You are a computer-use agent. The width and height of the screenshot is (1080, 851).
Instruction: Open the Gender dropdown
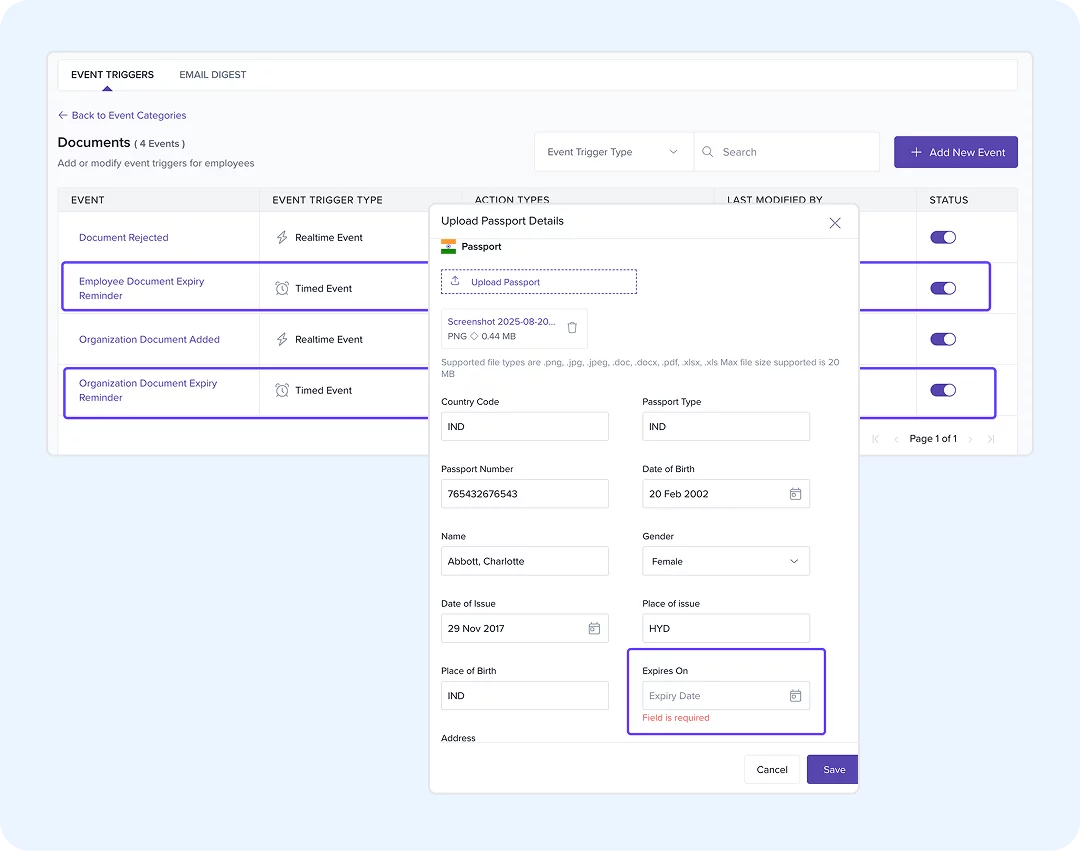[726, 561]
